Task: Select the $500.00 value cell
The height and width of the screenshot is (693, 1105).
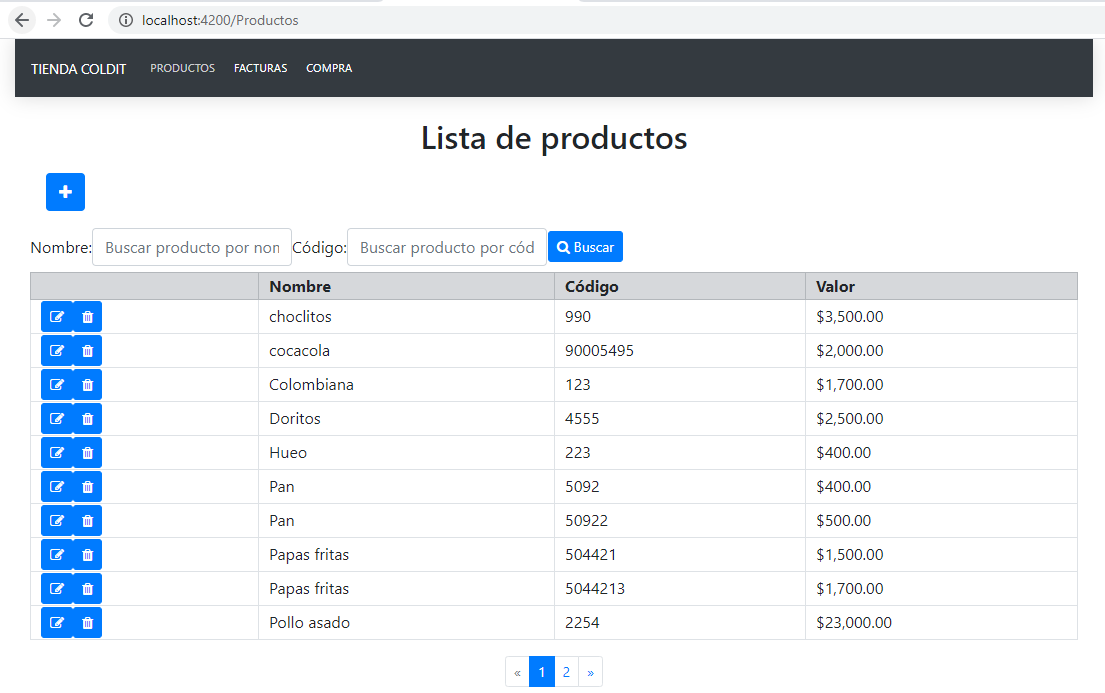Action: 942,521
